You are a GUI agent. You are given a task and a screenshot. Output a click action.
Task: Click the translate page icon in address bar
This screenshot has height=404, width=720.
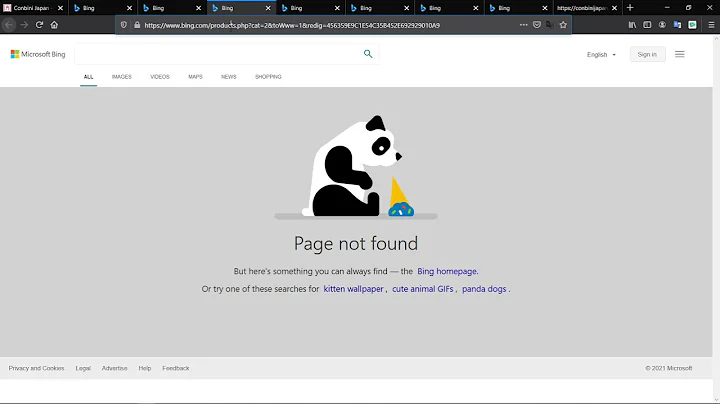(x=550, y=25)
